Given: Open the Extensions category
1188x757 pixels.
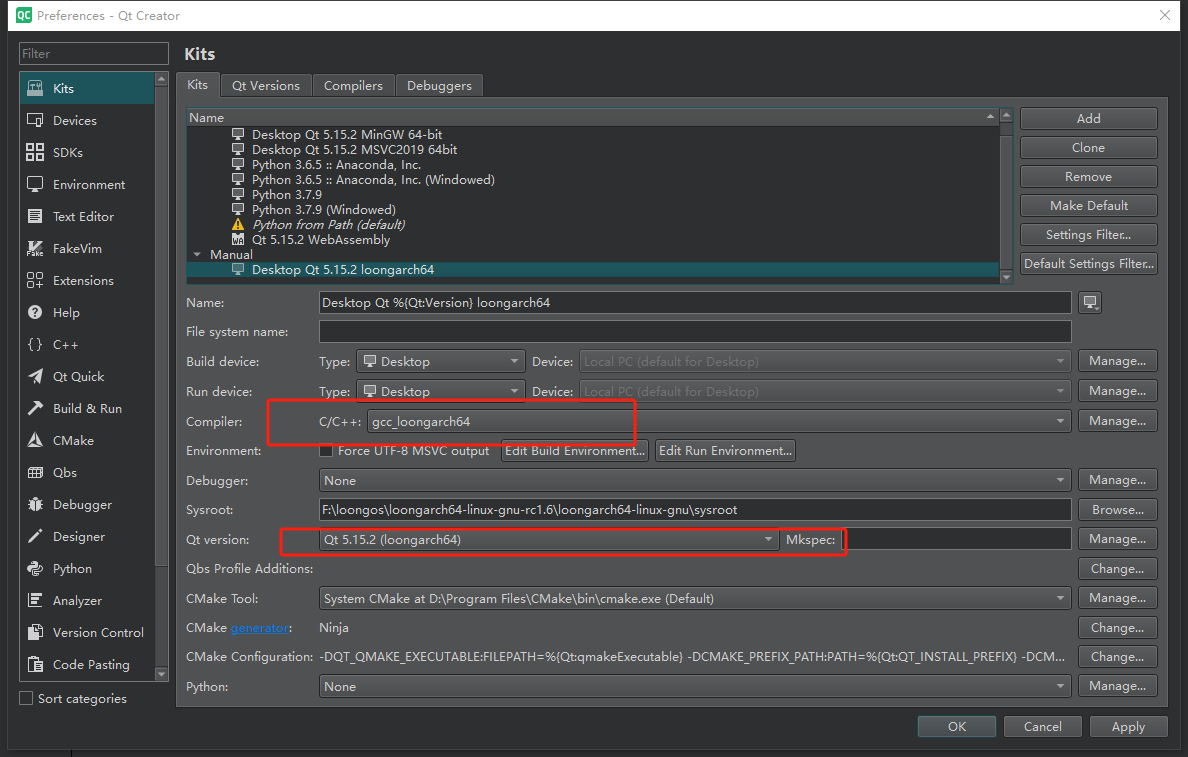Looking at the screenshot, I should pyautogui.click(x=86, y=280).
